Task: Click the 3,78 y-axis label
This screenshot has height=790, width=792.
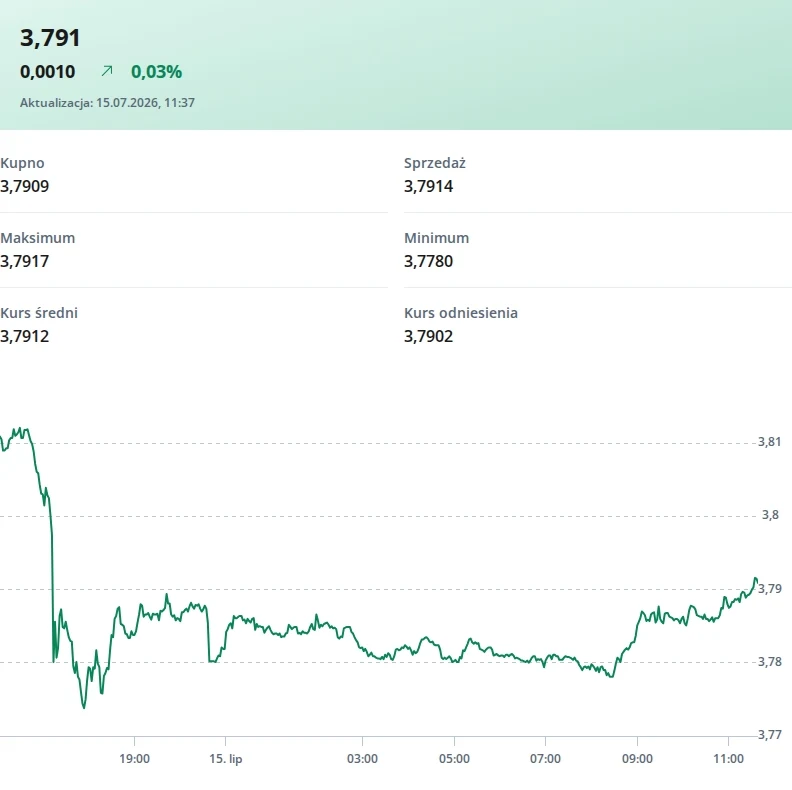Action: (x=770, y=662)
